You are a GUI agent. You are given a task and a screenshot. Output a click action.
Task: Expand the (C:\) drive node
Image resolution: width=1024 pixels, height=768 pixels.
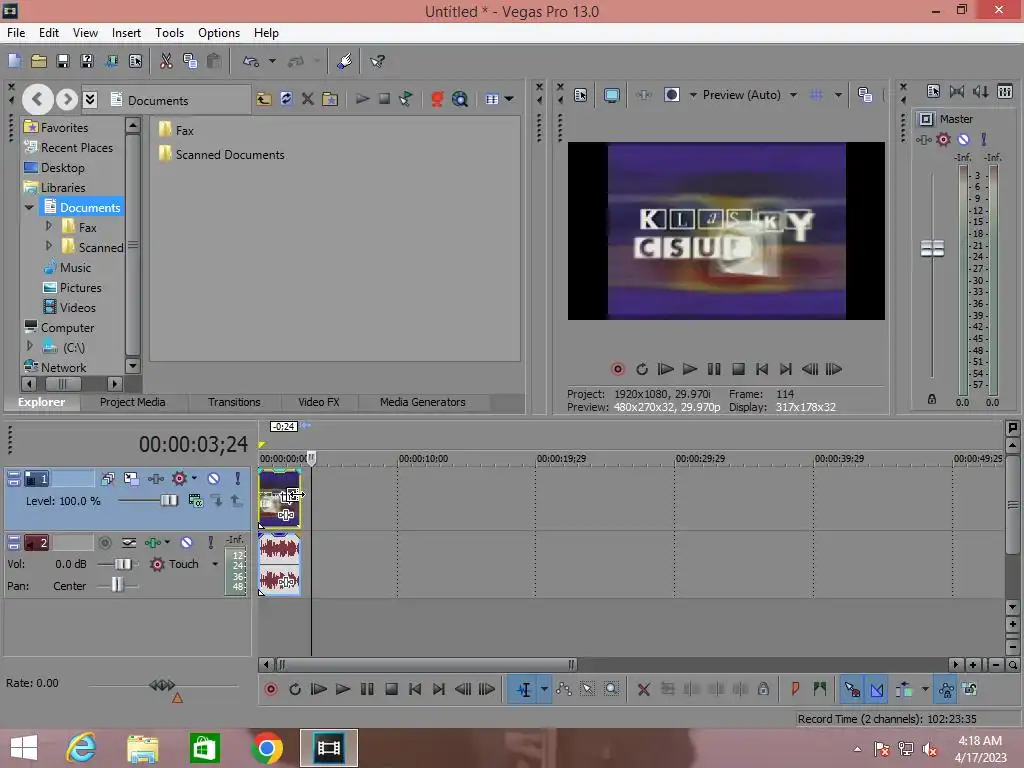pos(29,345)
